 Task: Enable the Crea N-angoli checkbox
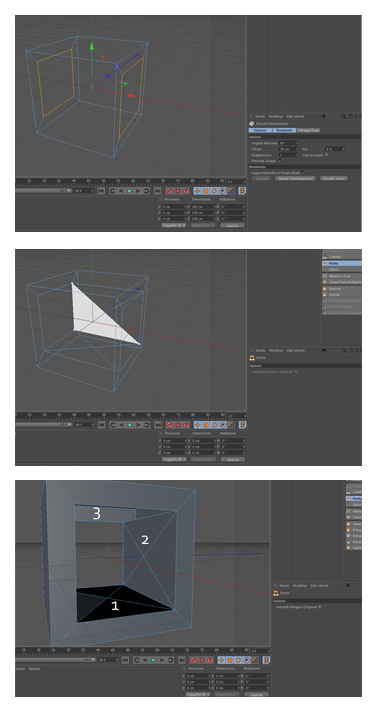pyautogui.click(x=327, y=154)
